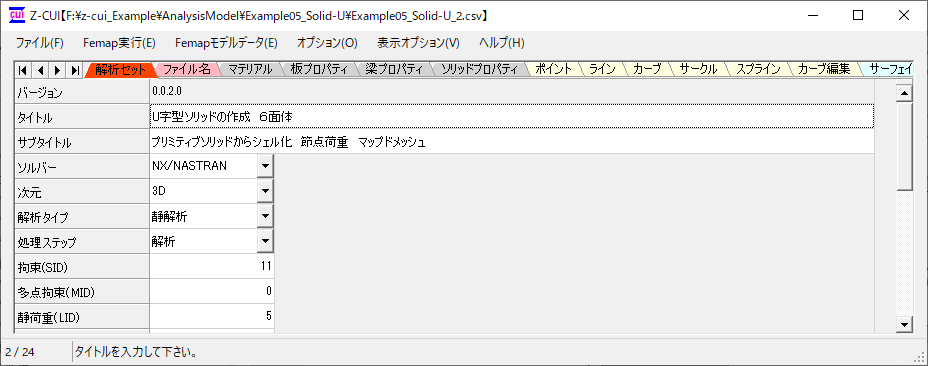
Task: Jump to last tab with navigation arrow
Action: pos(75,70)
